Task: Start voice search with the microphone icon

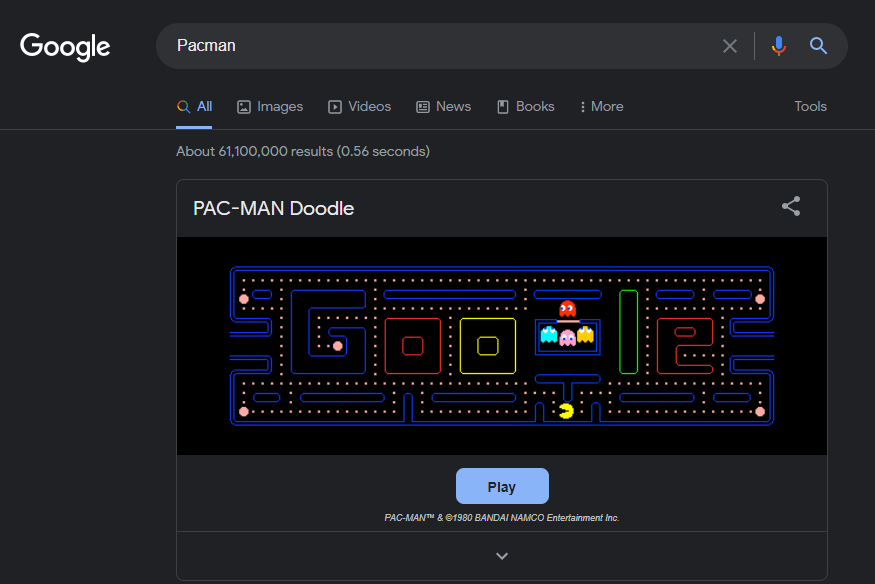Action: coord(778,46)
